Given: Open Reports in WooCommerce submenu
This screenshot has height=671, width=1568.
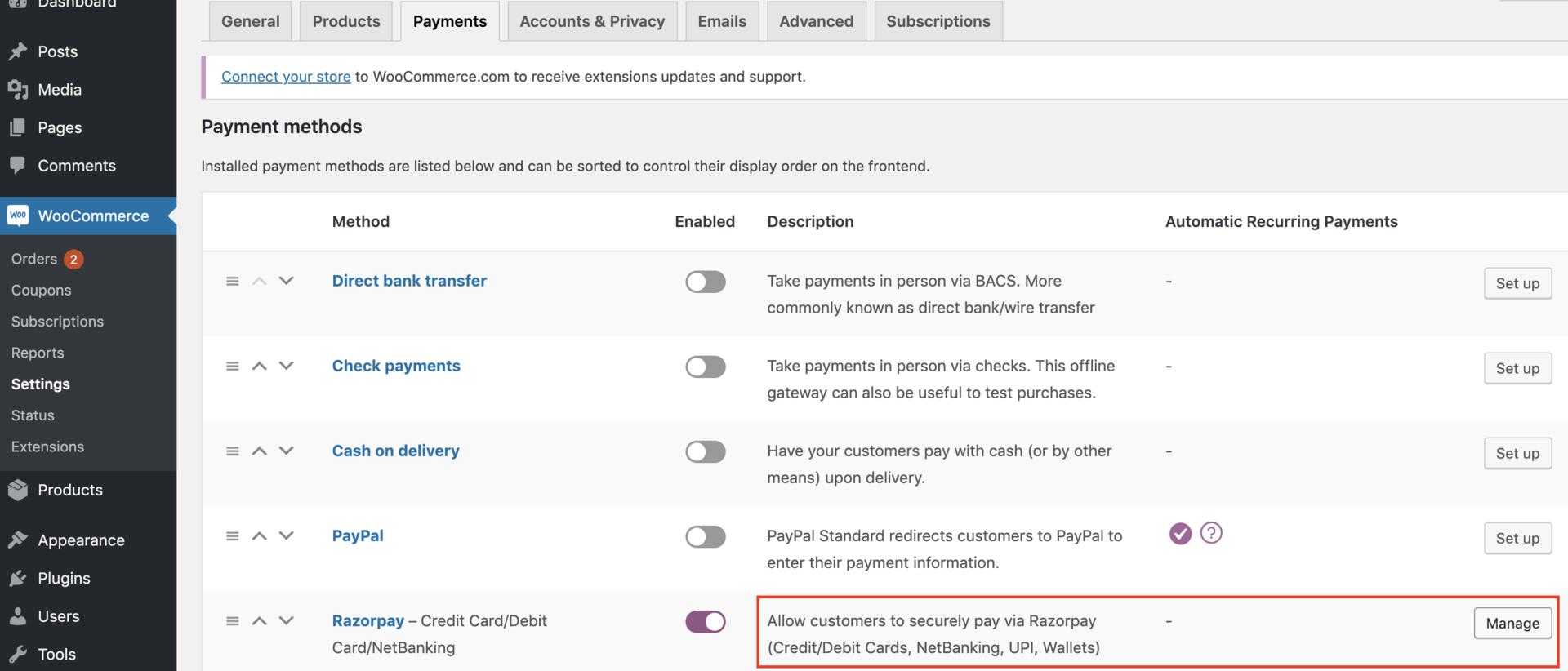Looking at the screenshot, I should pos(38,353).
